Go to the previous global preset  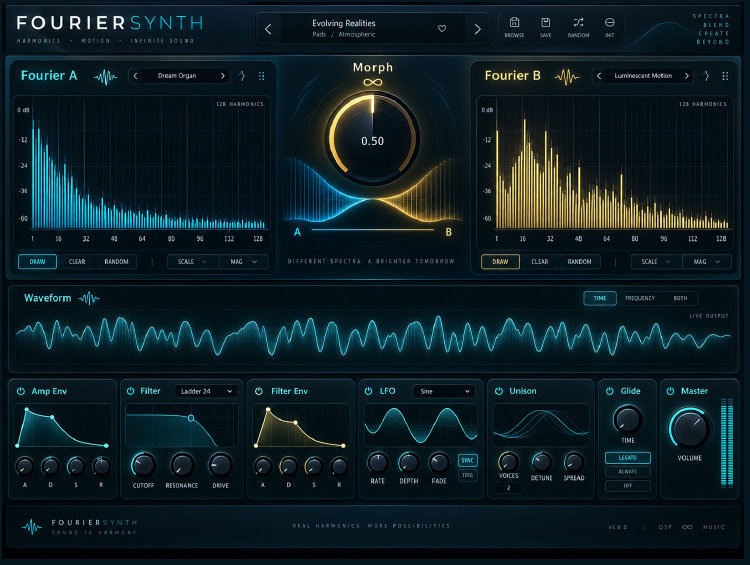point(268,29)
